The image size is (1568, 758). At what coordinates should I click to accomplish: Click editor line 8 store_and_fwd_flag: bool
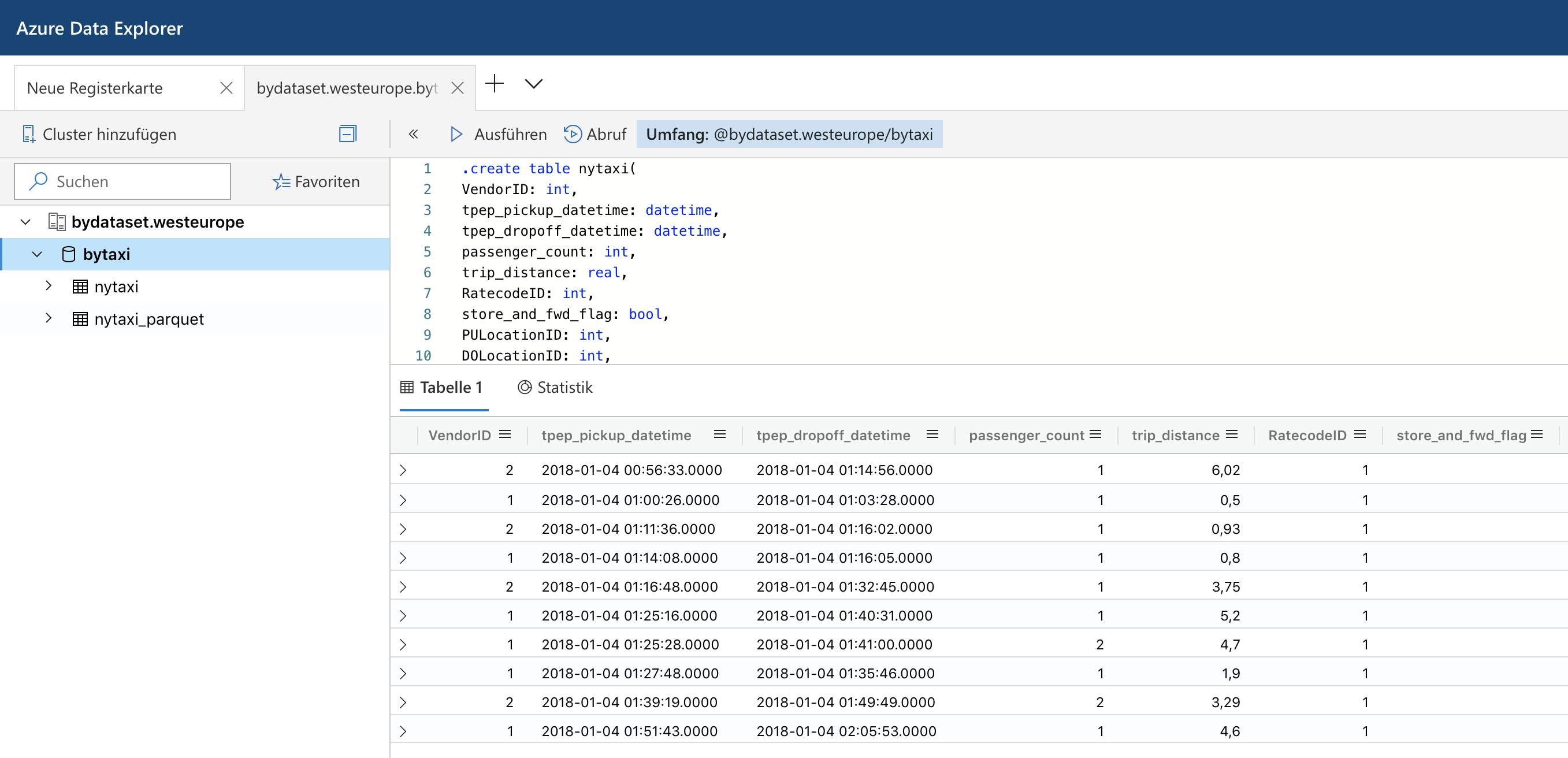565,314
